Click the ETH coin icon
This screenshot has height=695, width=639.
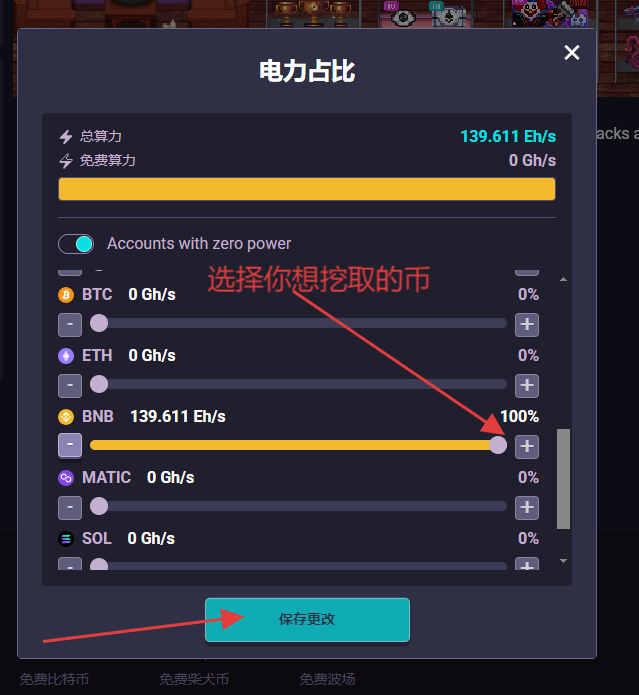[x=66, y=355]
